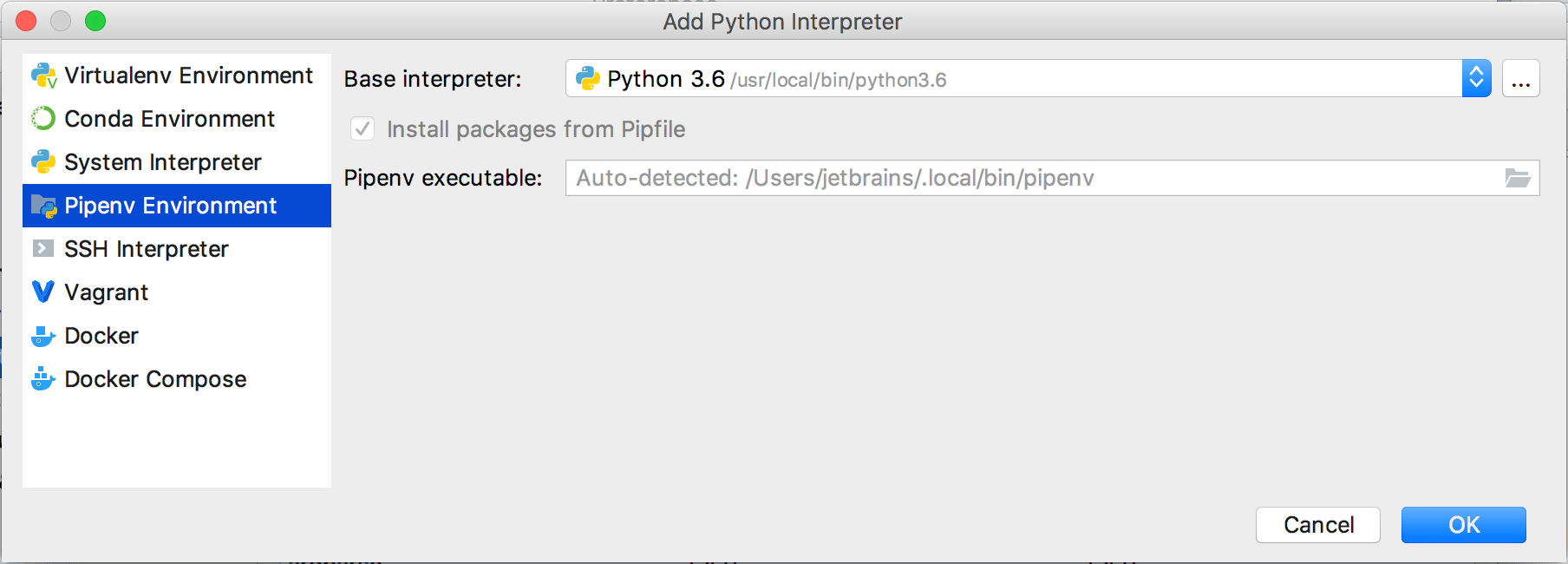The height and width of the screenshot is (564, 1568).
Task: Select Conda Environment in sidebar list
Action: point(169,119)
